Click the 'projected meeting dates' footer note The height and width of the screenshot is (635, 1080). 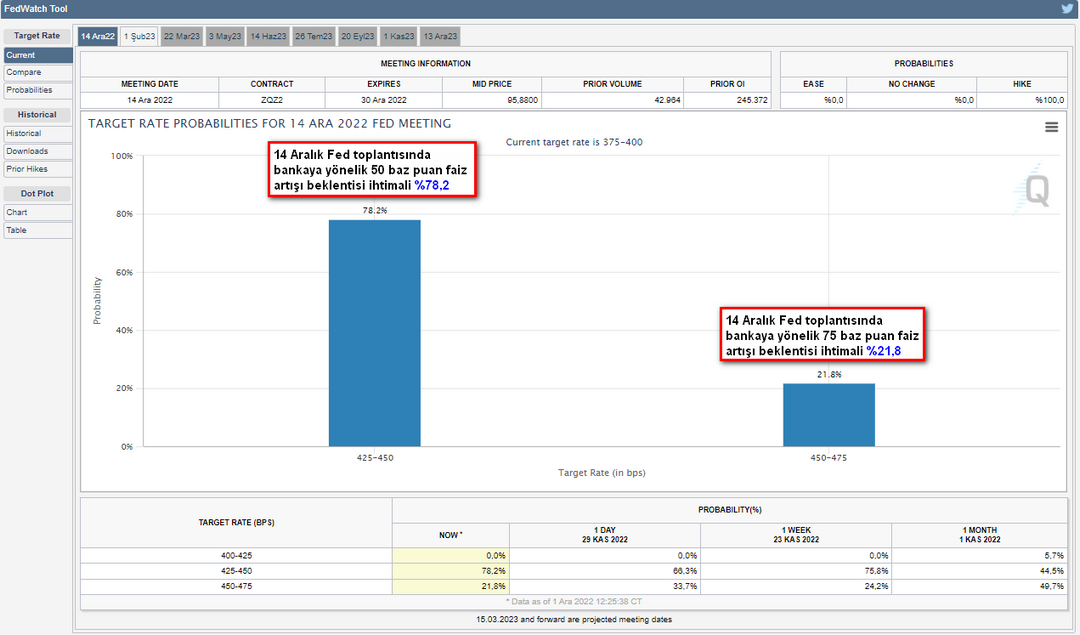[574, 620]
